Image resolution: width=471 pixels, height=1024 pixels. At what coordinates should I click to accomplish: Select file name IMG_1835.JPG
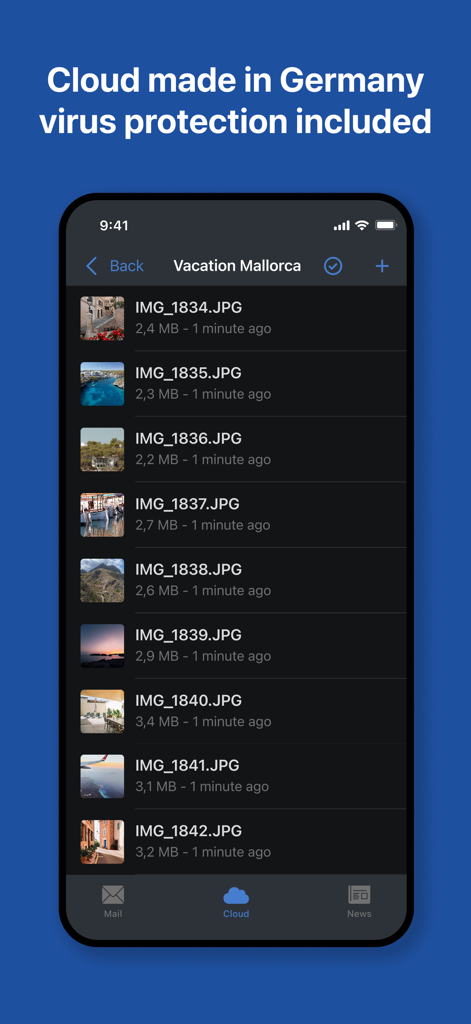[x=188, y=373]
